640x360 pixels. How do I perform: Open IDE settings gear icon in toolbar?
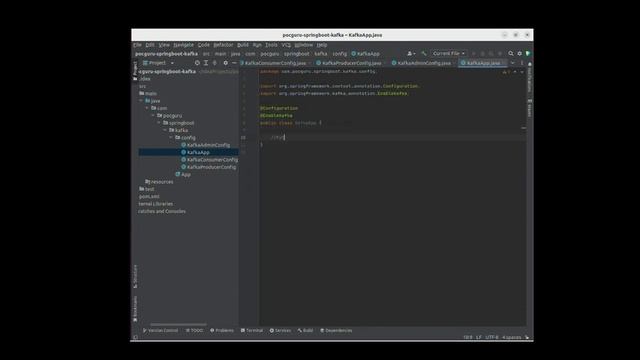(520, 53)
